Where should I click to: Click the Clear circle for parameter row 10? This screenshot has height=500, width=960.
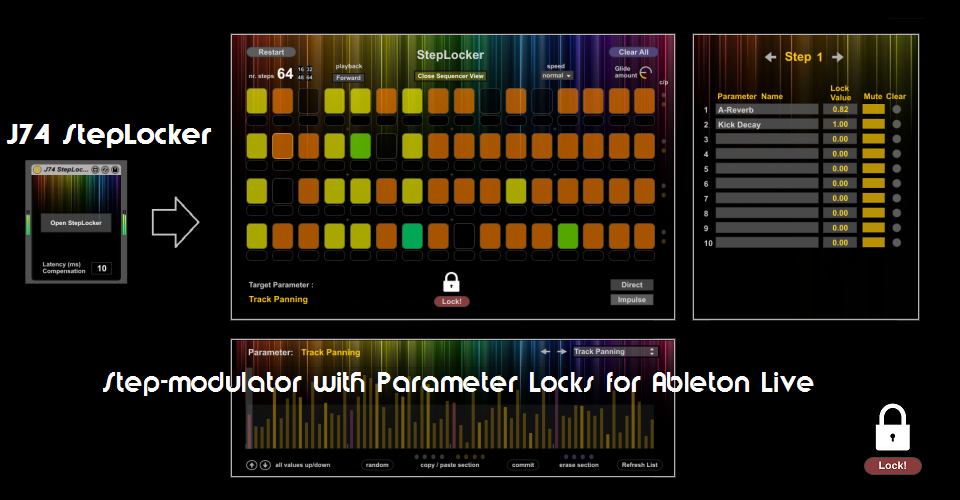pyautogui.click(x=896, y=242)
